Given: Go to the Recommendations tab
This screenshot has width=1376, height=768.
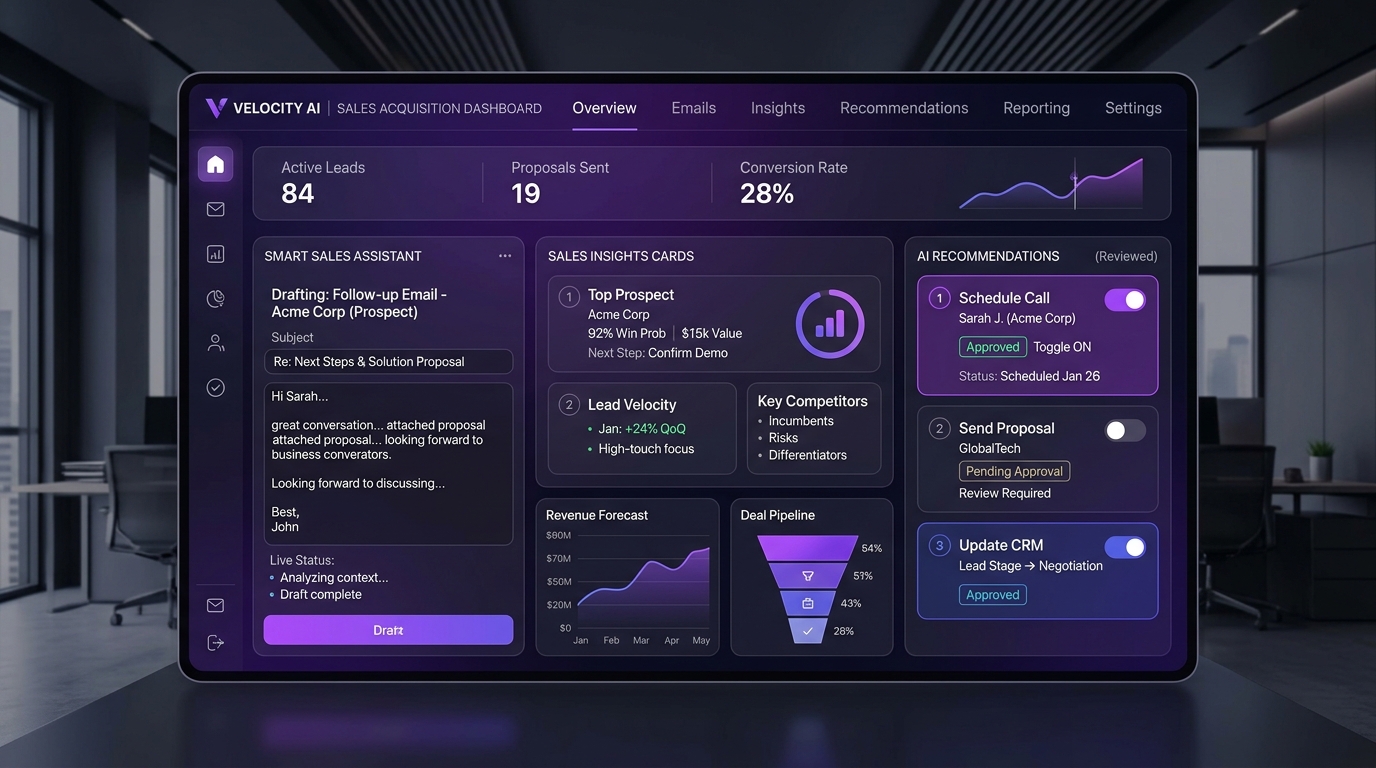Looking at the screenshot, I should click(x=904, y=108).
